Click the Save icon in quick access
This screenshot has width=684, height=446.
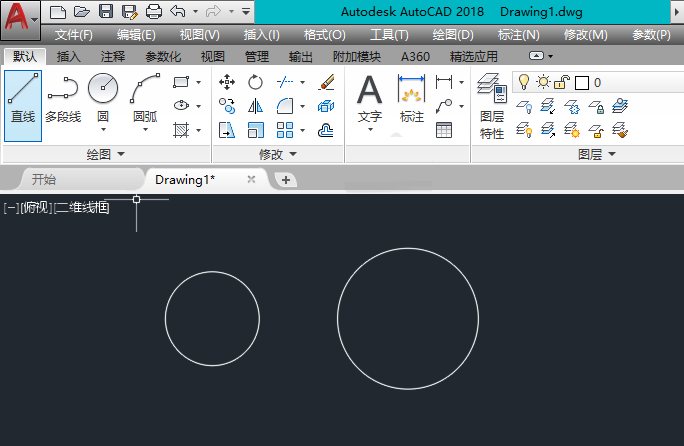[106, 11]
